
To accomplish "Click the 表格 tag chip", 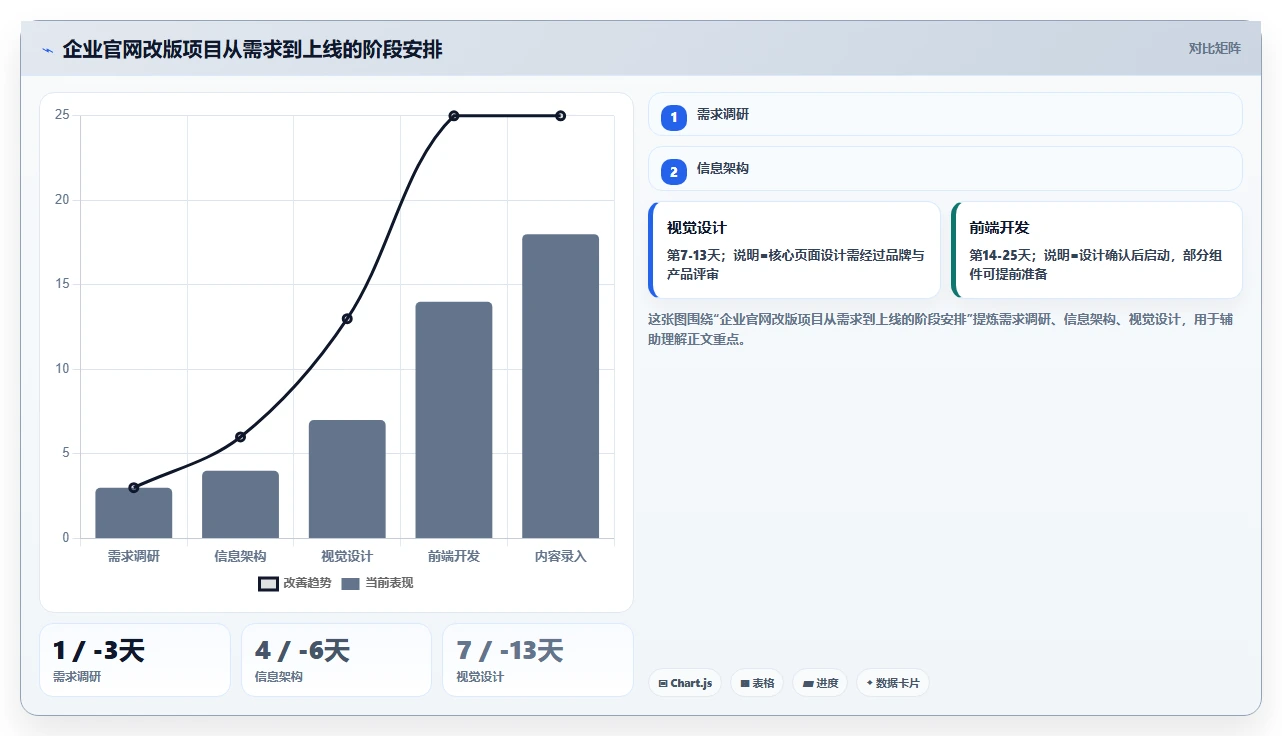I will tap(757, 683).
